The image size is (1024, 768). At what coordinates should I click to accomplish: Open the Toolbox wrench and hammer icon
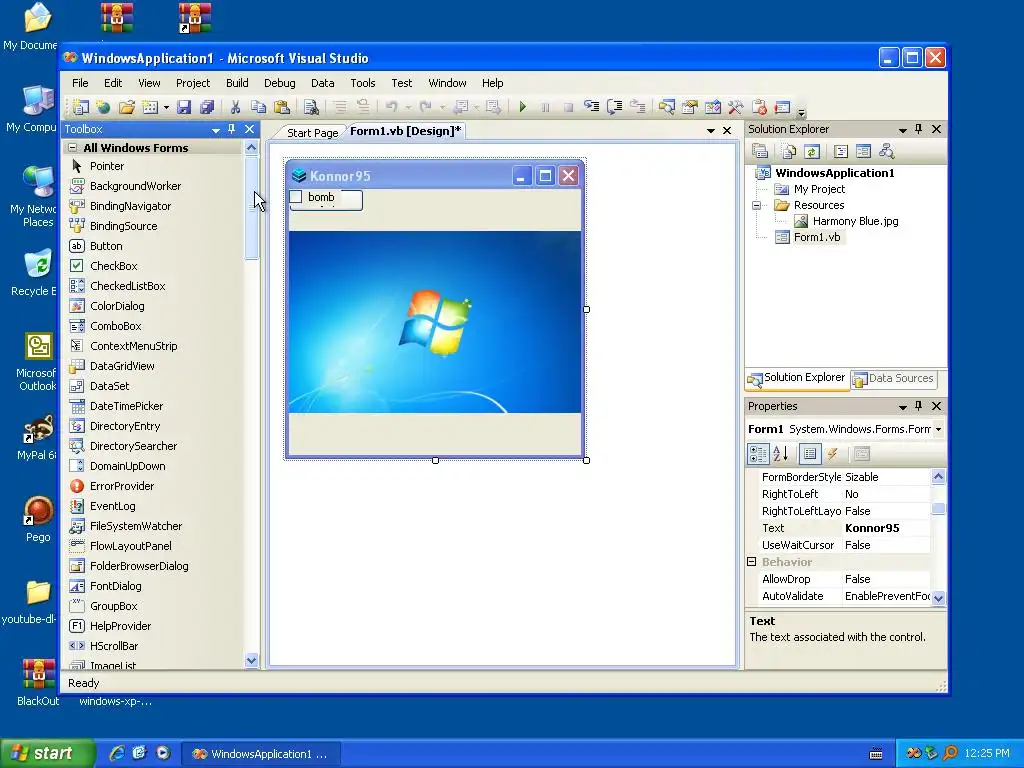pos(736,106)
